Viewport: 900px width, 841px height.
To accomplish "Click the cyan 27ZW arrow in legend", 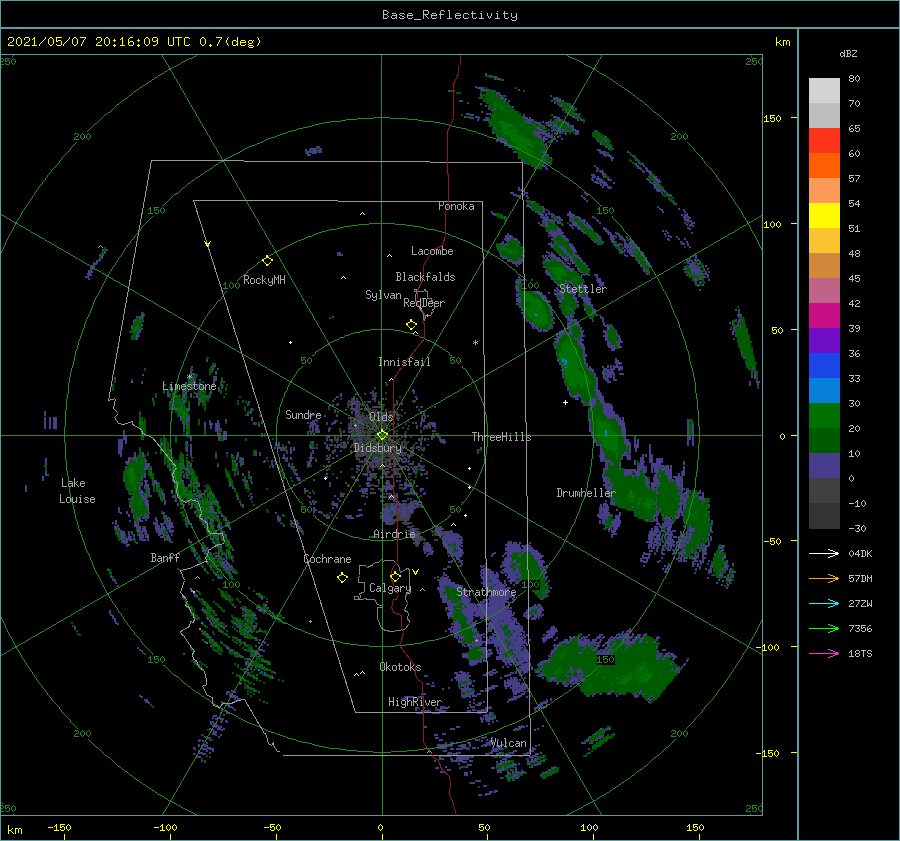I will click(824, 604).
